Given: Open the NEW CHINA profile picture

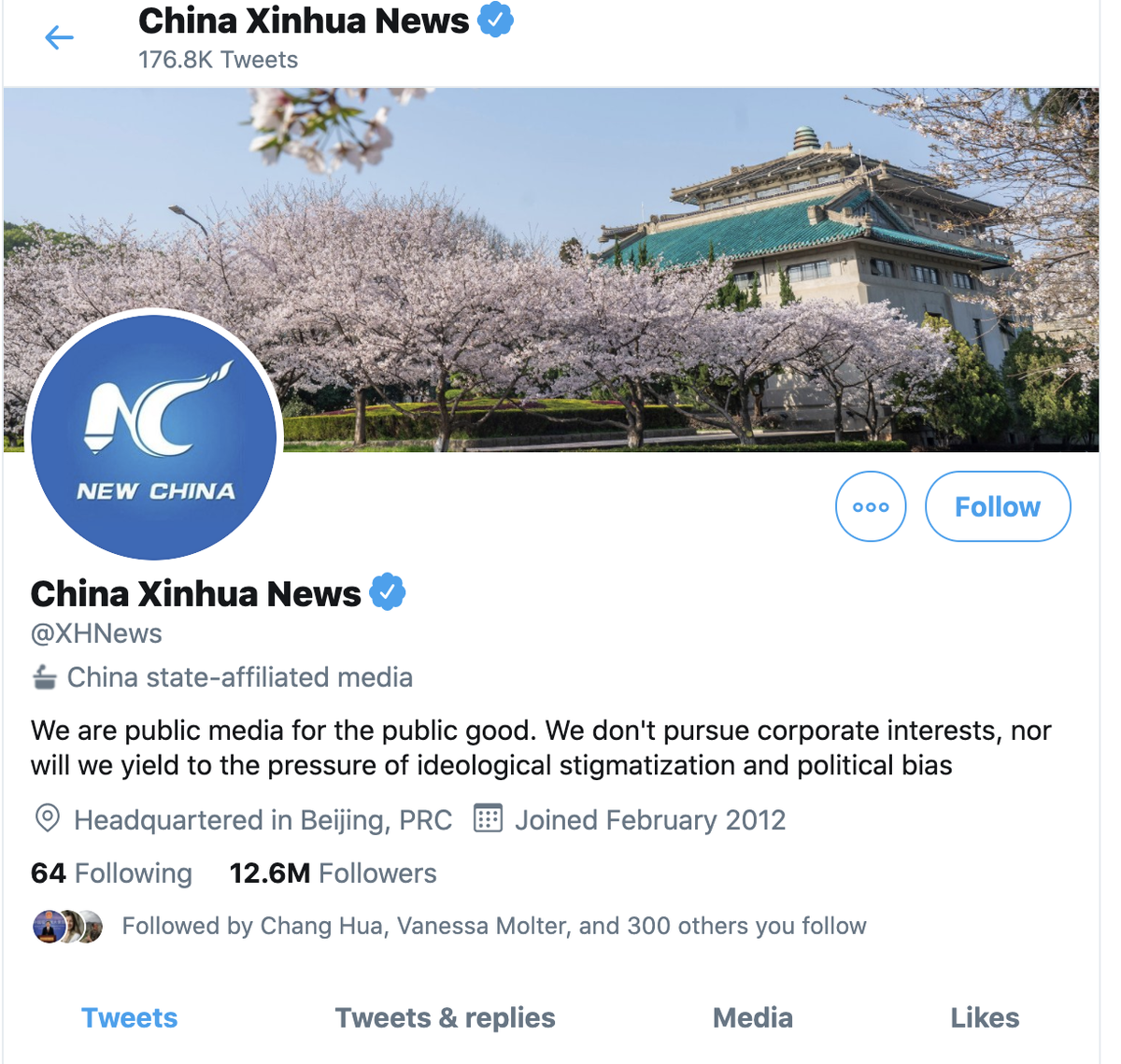Looking at the screenshot, I should click(154, 436).
